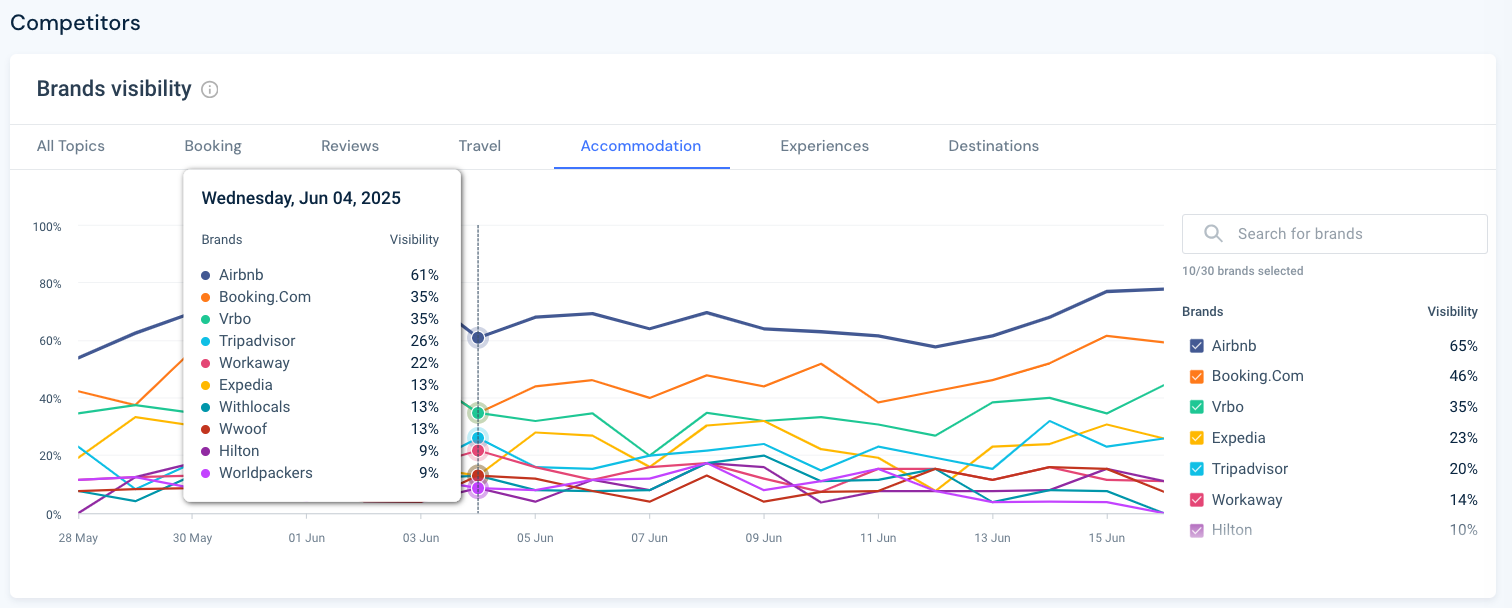Click the 10/30 brands selected text
This screenshot has width=1512, height=608.
[x=1243, y=271]
